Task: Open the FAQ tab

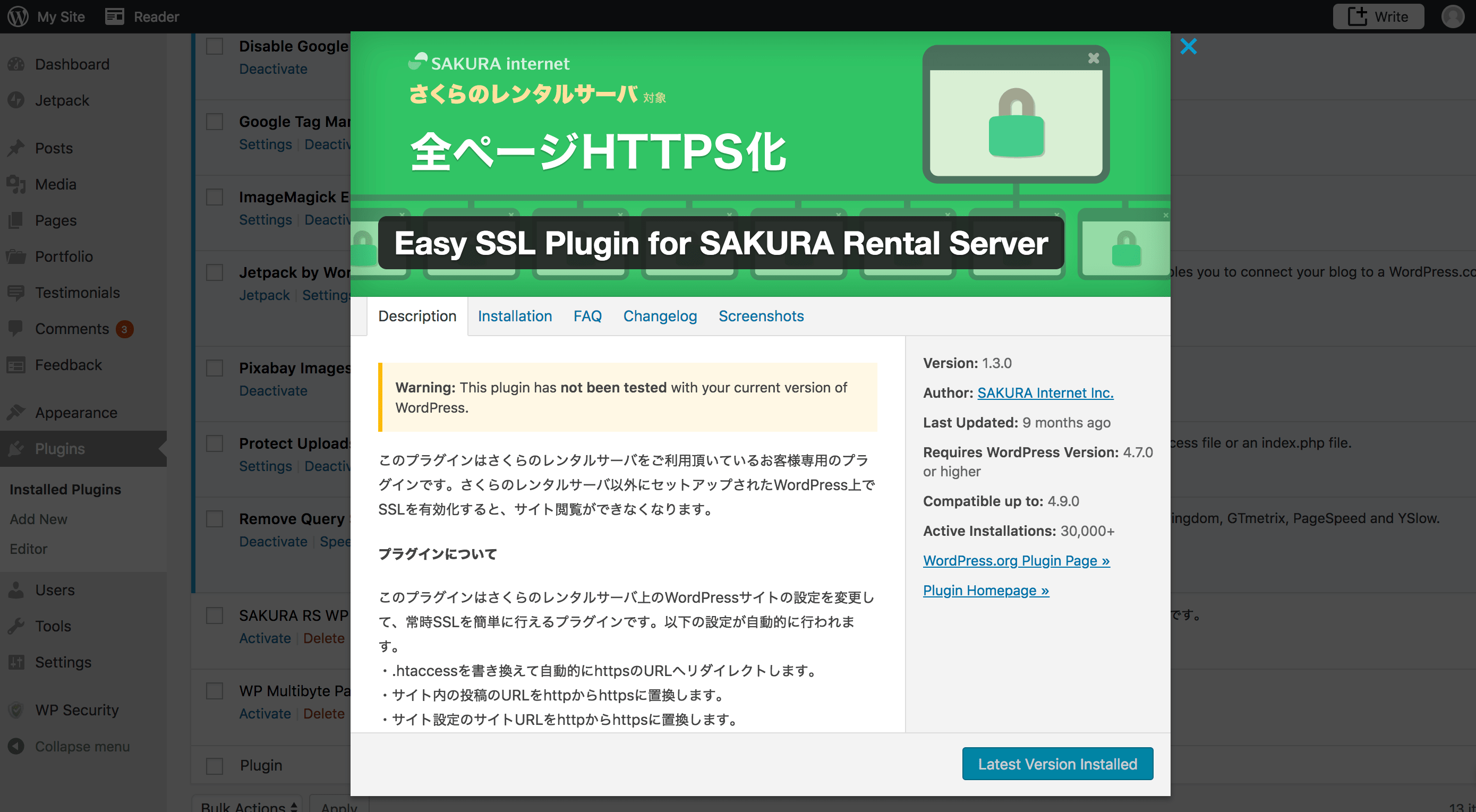Action: click(587, 316)
